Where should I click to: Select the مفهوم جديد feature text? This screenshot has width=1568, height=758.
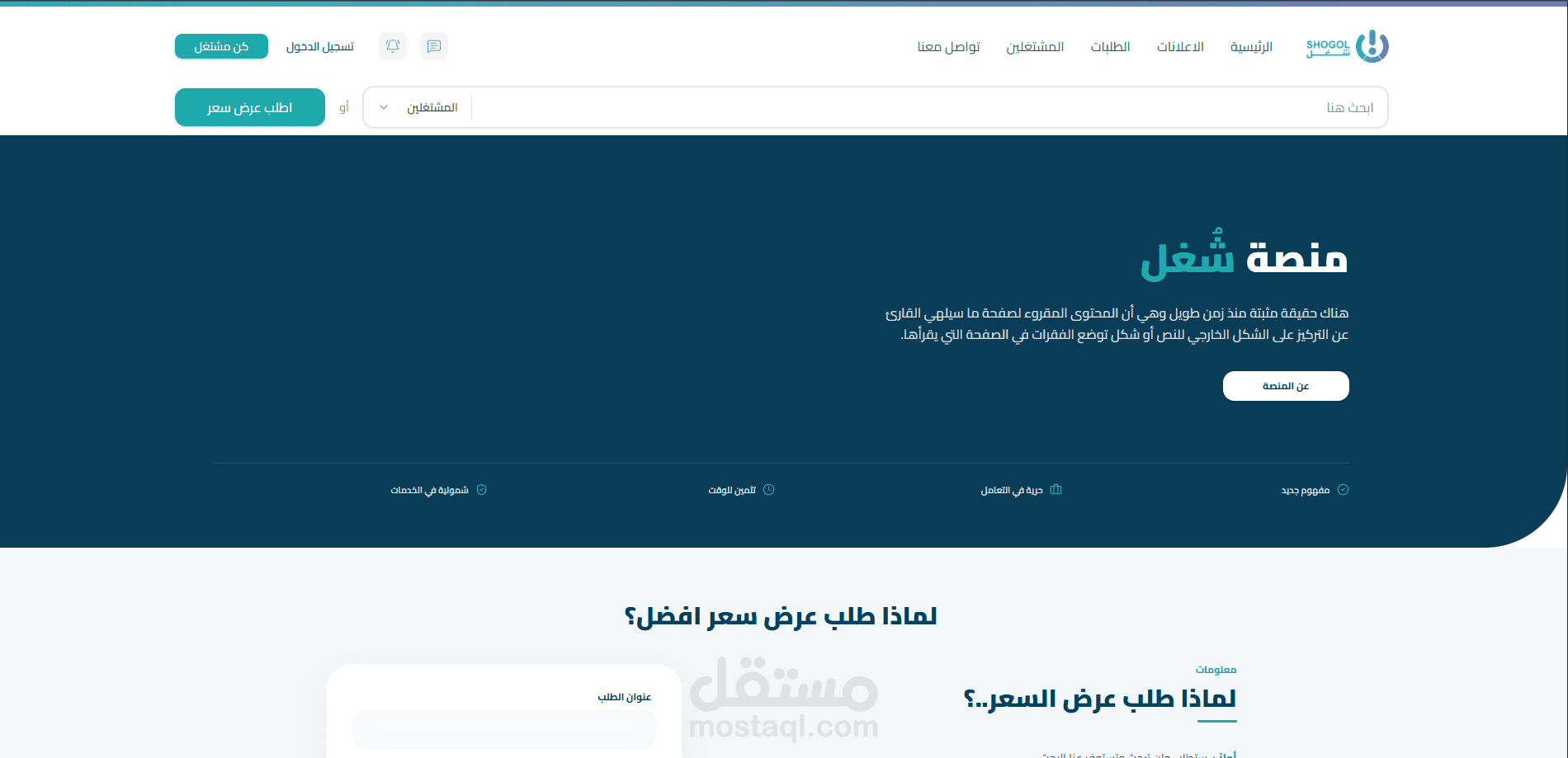(1306, 490)
